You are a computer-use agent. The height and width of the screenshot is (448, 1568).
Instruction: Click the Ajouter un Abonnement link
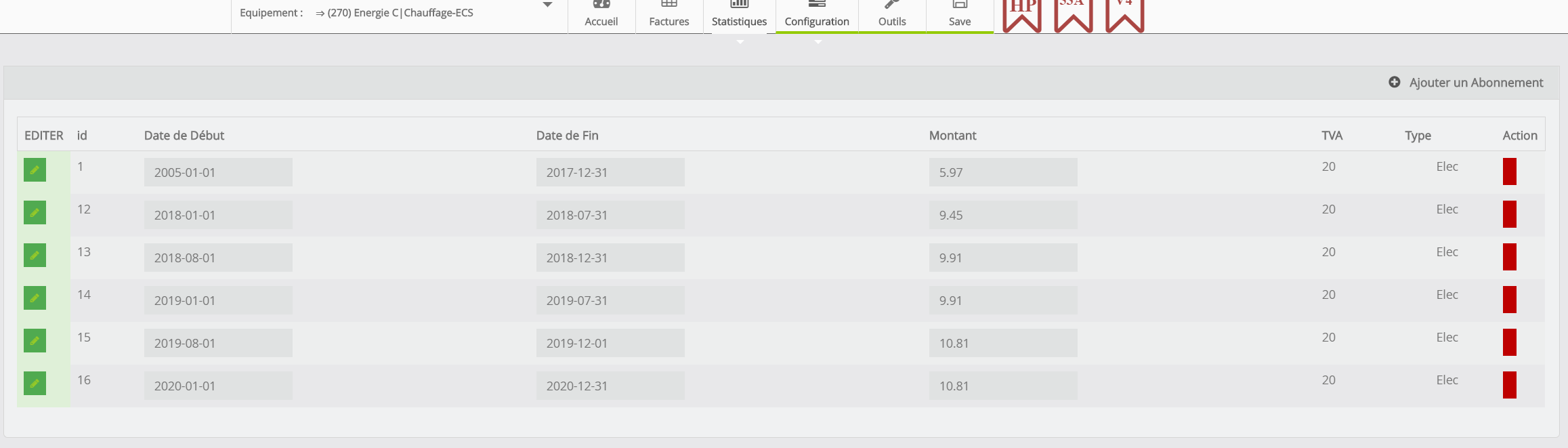point(1476,83)
